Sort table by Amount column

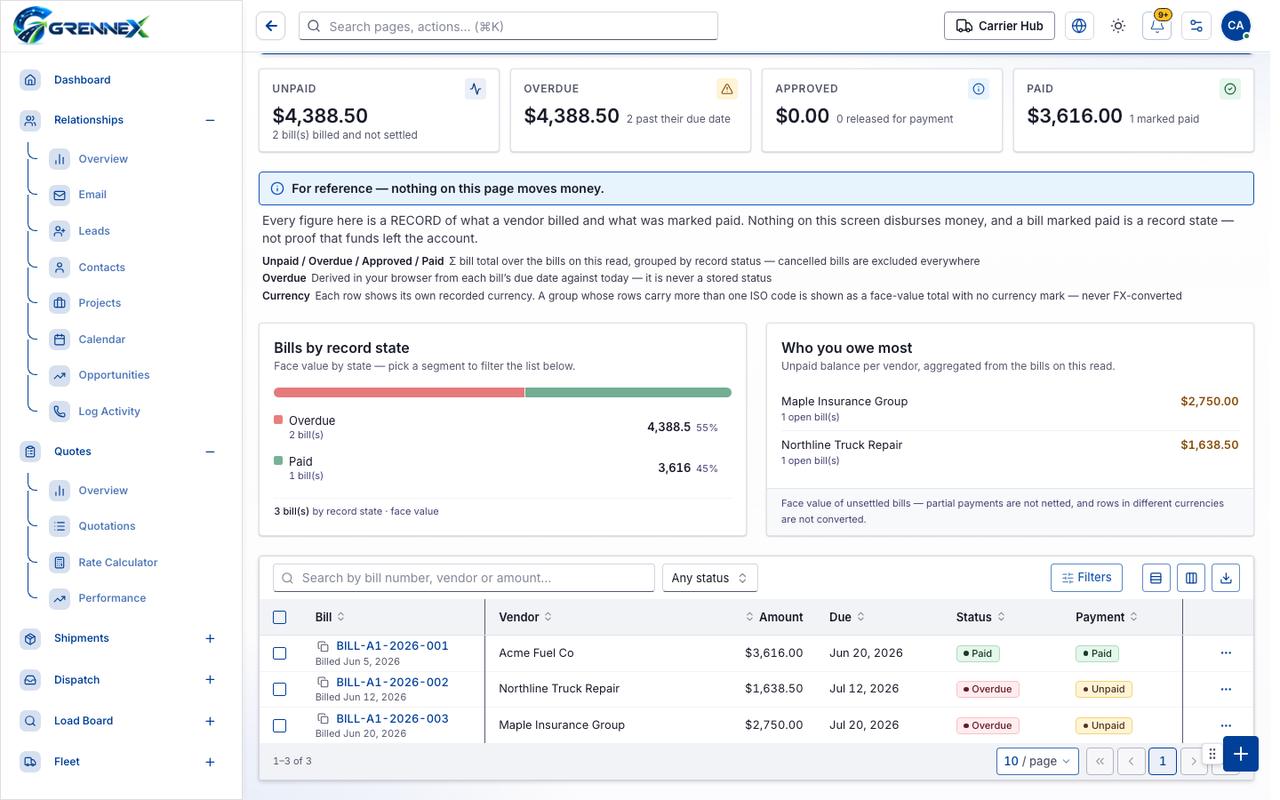coord(774,617)
